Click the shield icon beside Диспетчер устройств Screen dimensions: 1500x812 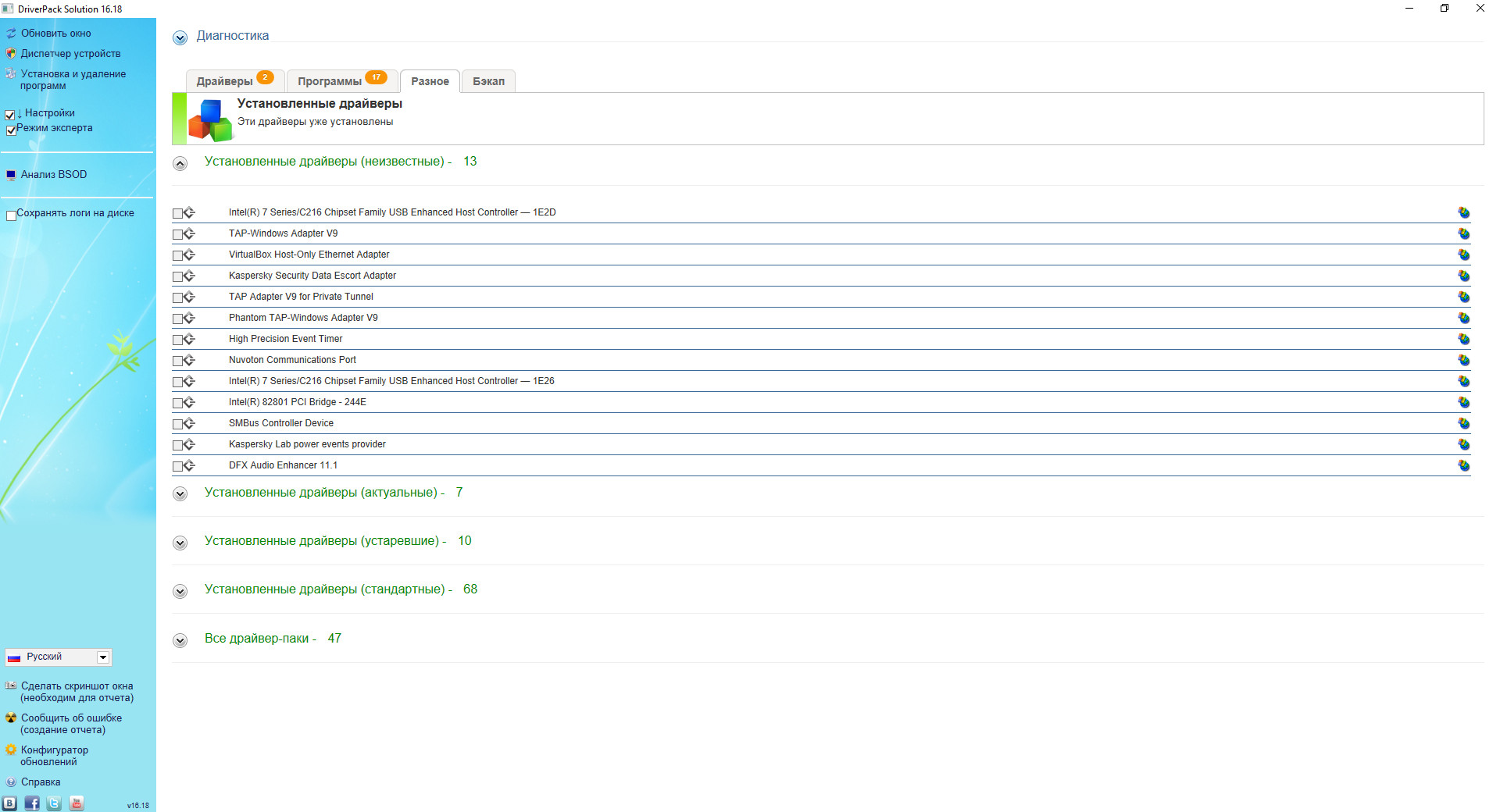pyautogui.click(x=11, y=54)
